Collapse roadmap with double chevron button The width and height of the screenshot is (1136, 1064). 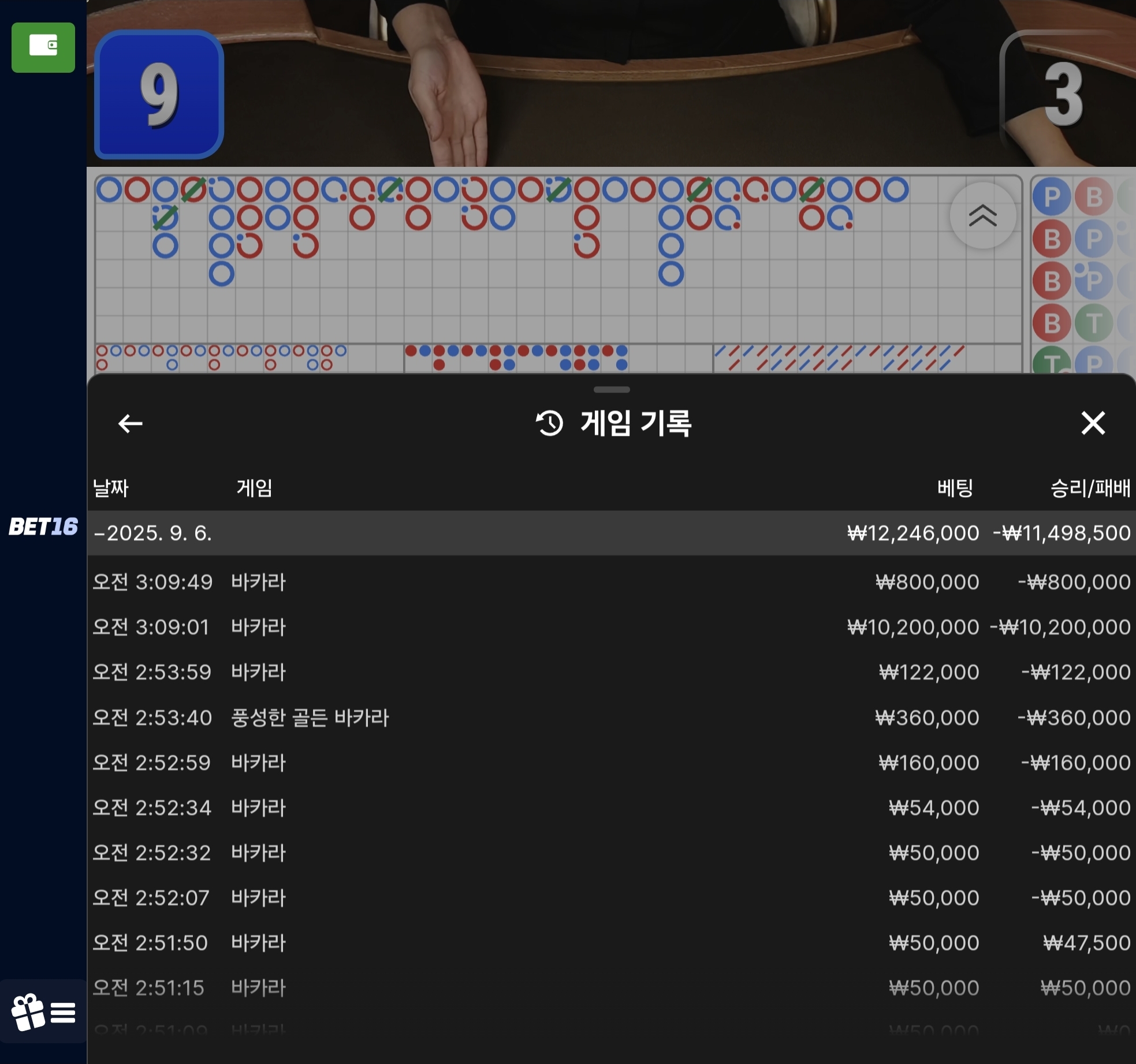point(982,216)
